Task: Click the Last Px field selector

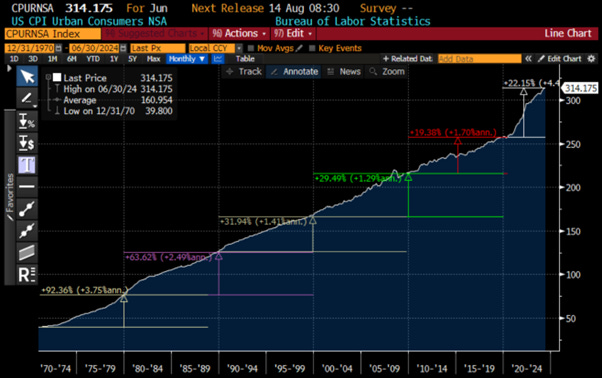Action: pyautogui.click(x=157, y=48)
